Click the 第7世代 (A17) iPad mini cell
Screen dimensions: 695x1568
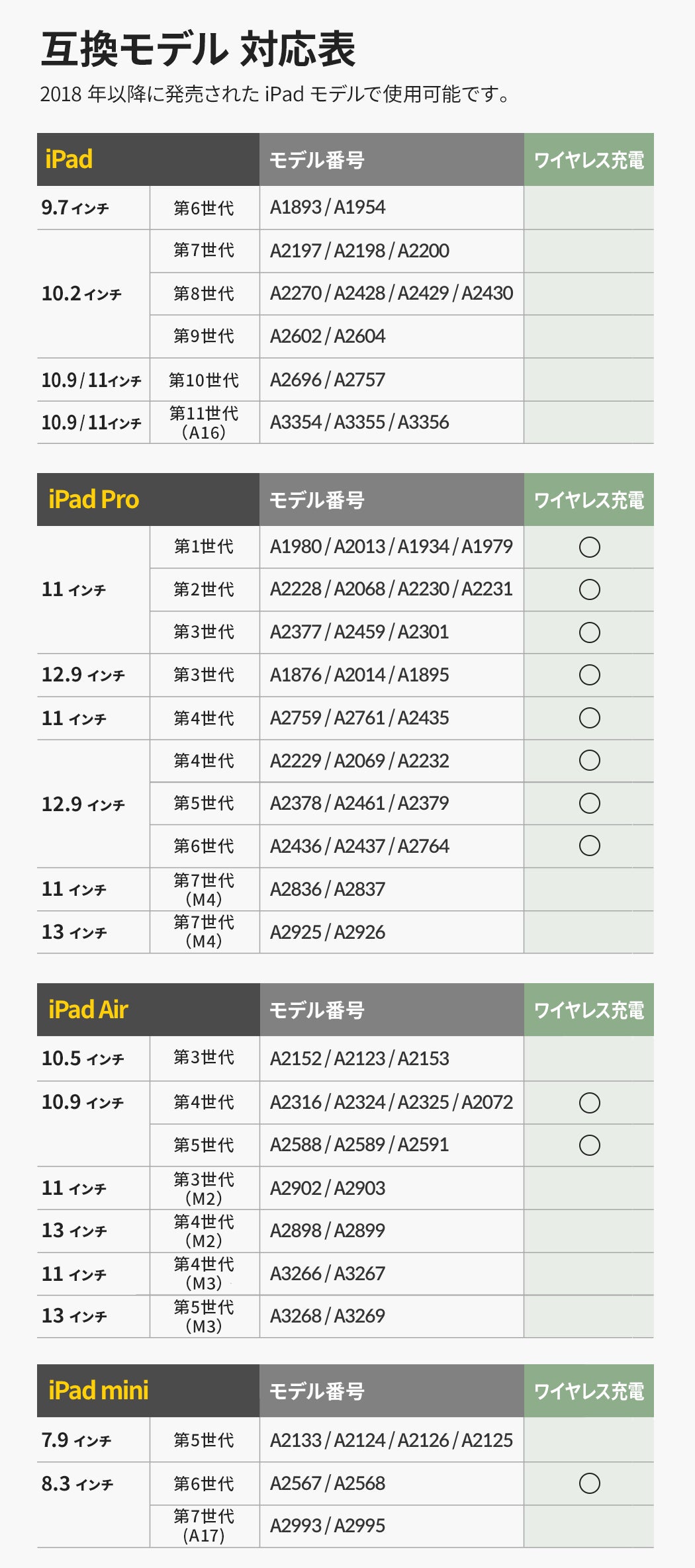204,1526
